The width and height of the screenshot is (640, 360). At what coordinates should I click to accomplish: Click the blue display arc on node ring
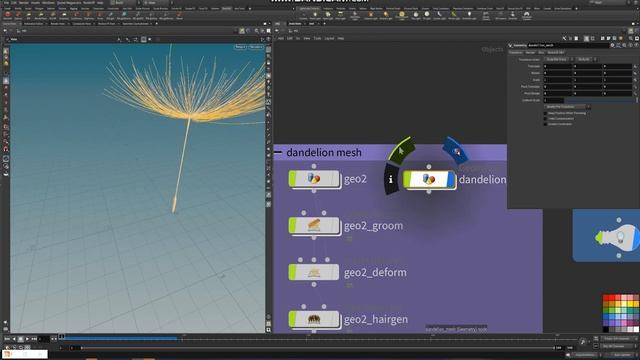pyautogui.click(x=456, y=150)
